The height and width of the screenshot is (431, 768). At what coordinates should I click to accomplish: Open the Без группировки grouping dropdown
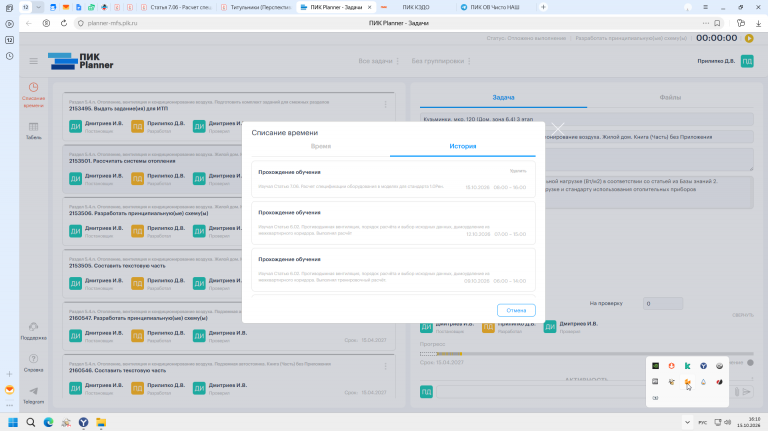pyautogui.click(x=441, y=61)
